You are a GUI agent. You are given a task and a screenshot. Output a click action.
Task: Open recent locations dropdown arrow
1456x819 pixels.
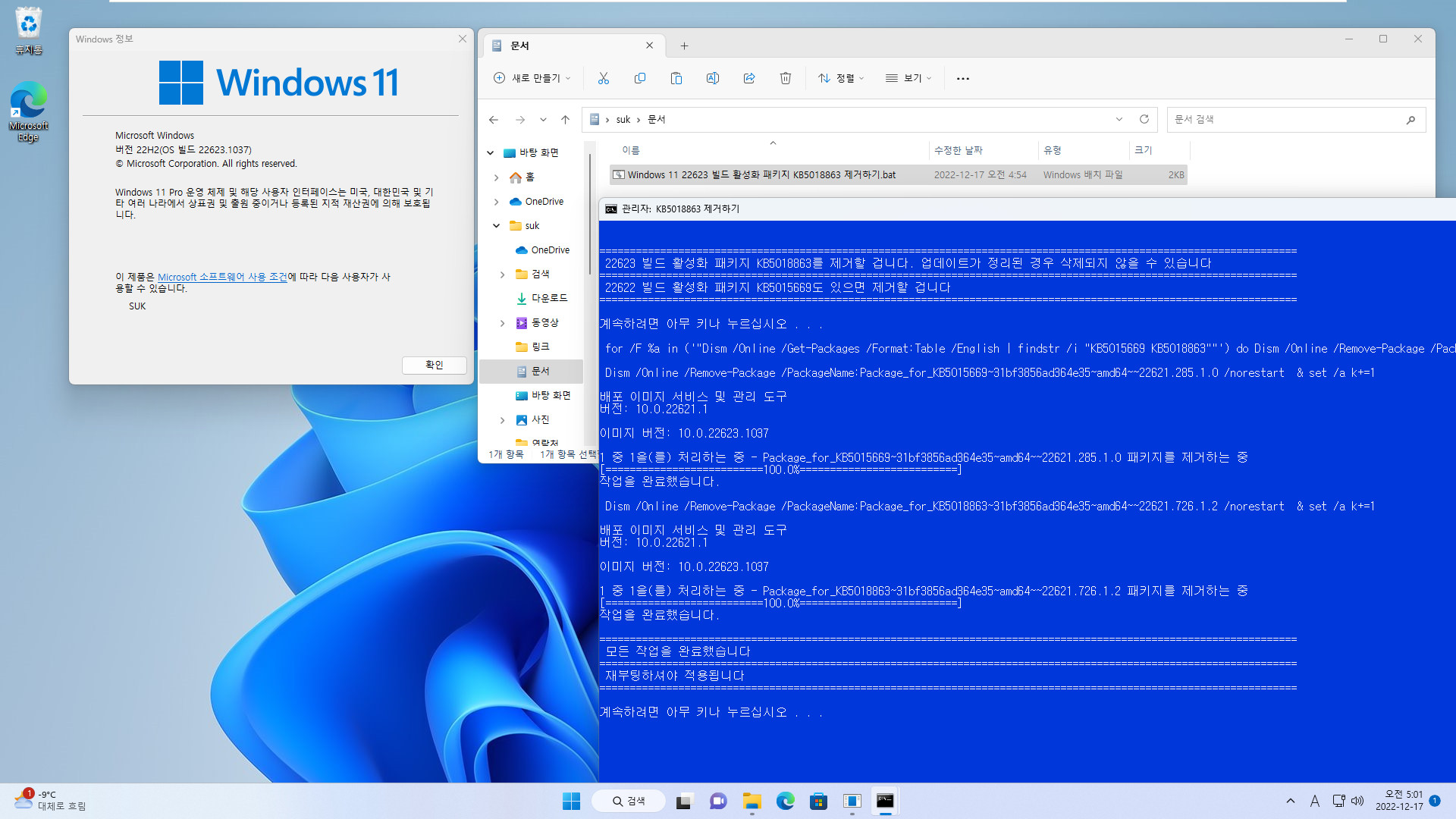(543, 119)
